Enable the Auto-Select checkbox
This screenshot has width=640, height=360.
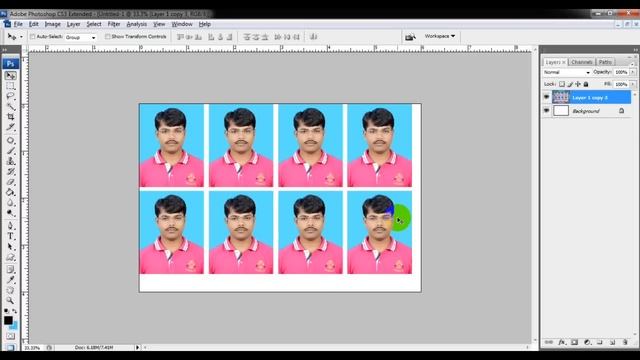(33, 37)
